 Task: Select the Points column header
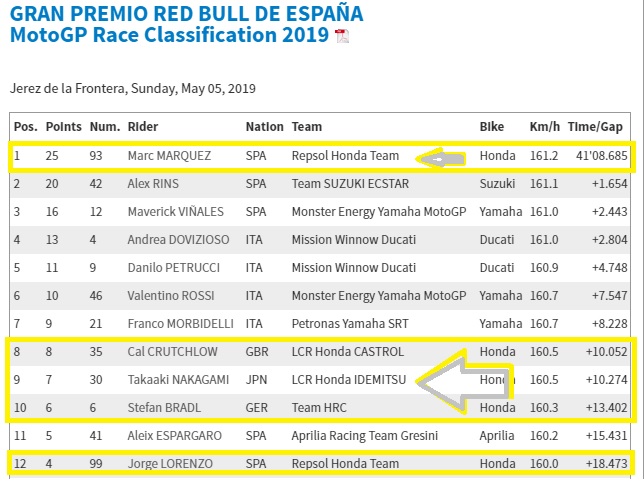[x=63, y=127]
